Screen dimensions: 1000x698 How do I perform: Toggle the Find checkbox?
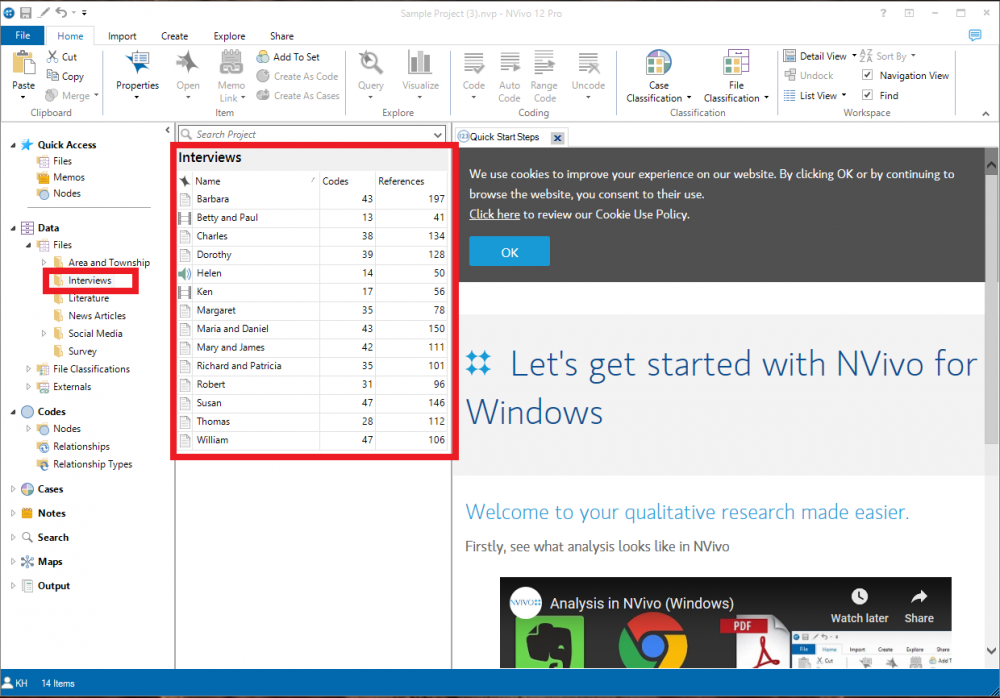coord(867,95)
